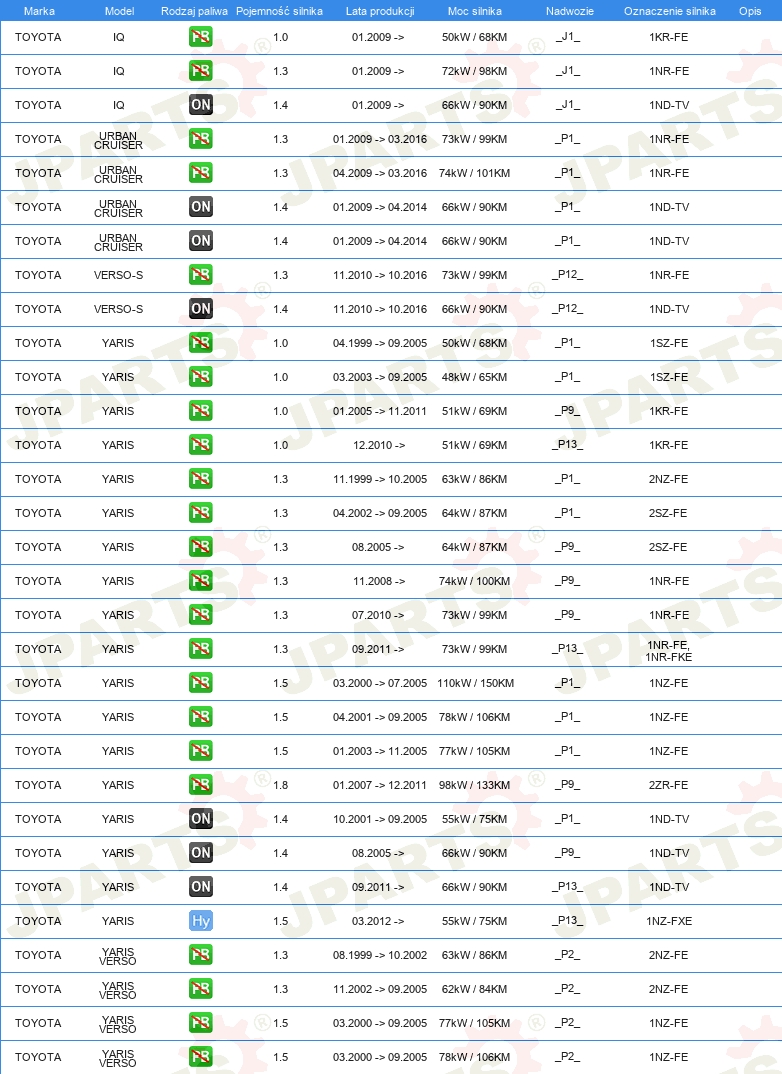Click the Lata produkcji column header
Image resolution: width=782 pixels, height=1074 pixels.
click(380, 11)
